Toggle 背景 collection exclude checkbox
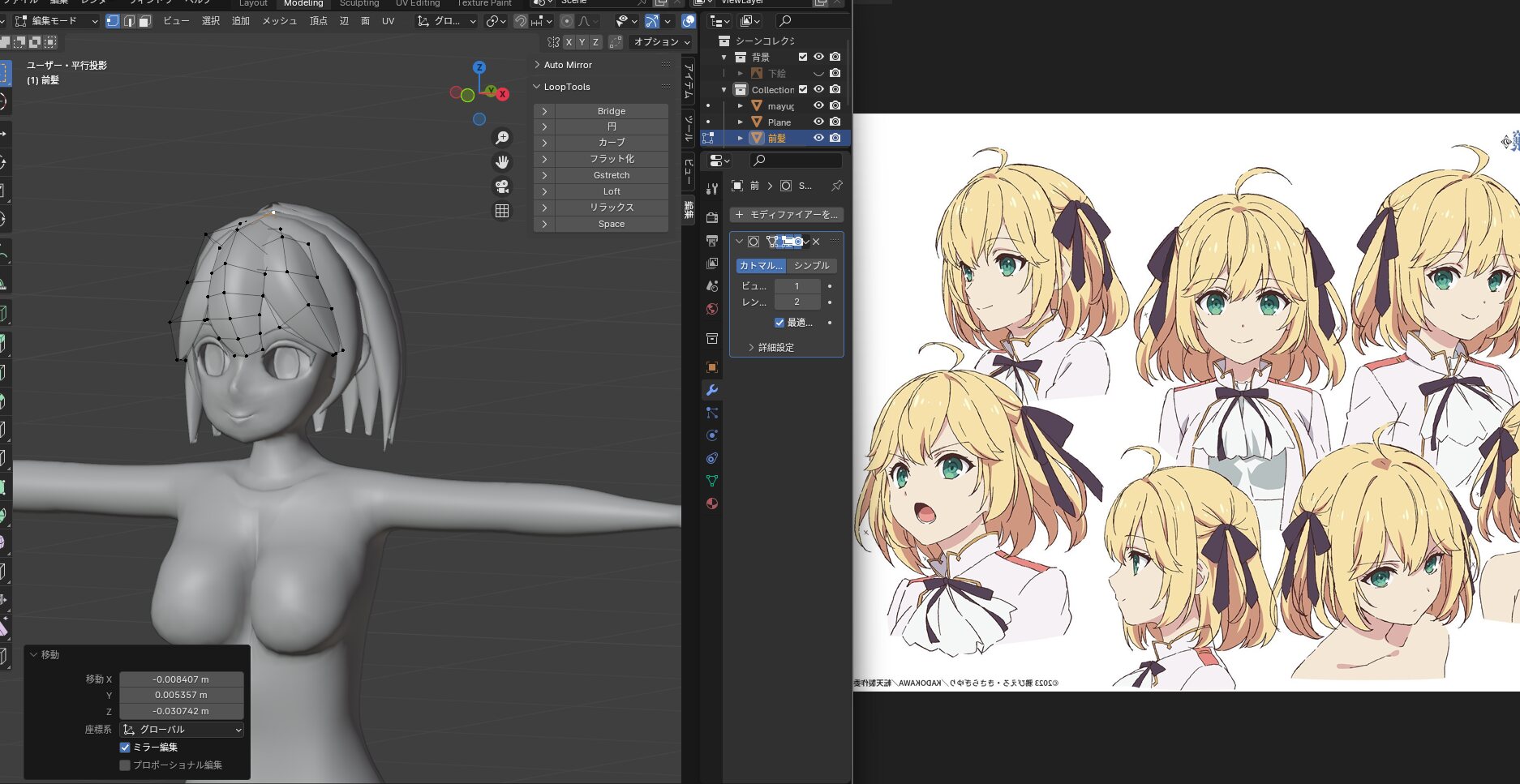 click(803, 57)
